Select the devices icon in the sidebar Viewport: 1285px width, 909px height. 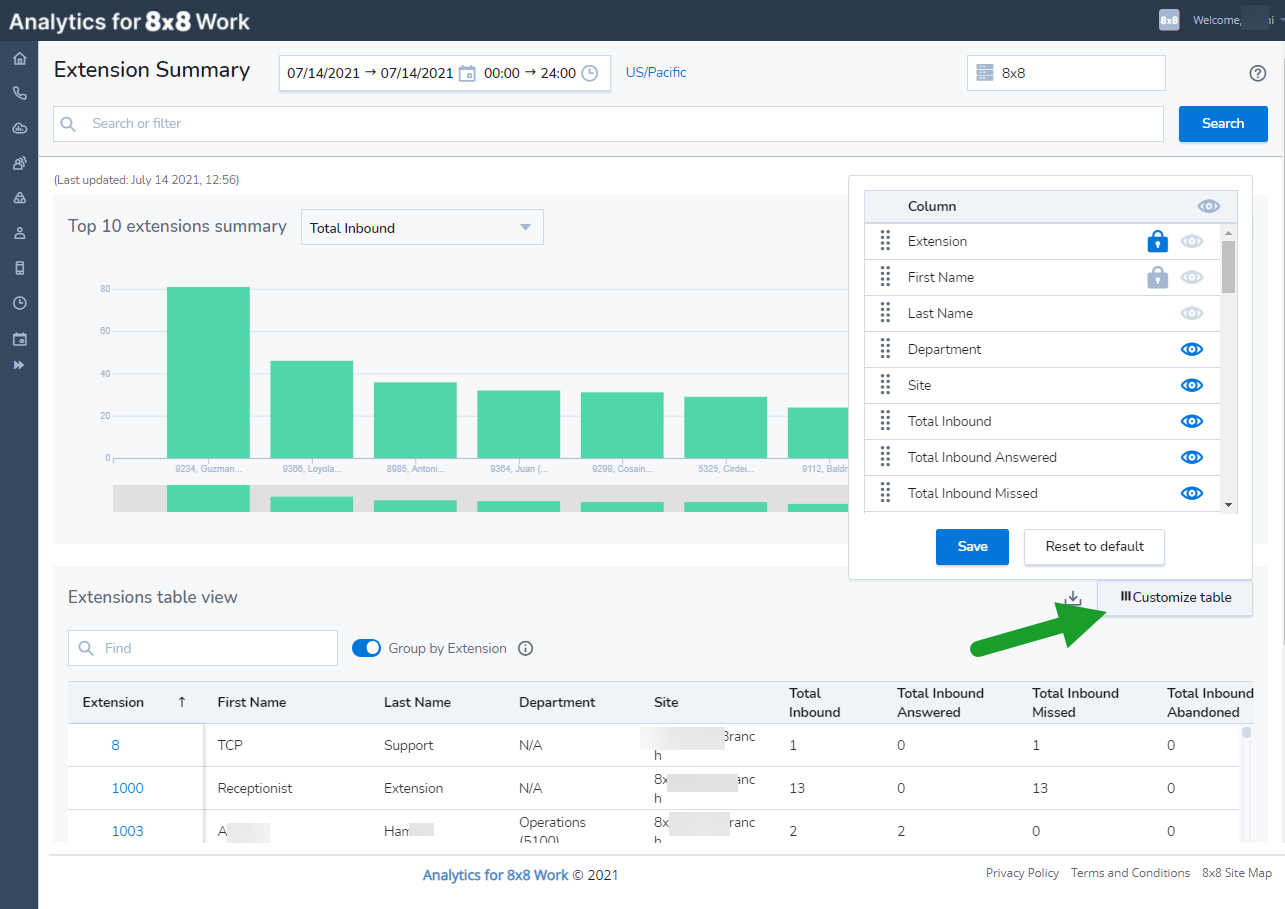19,267
